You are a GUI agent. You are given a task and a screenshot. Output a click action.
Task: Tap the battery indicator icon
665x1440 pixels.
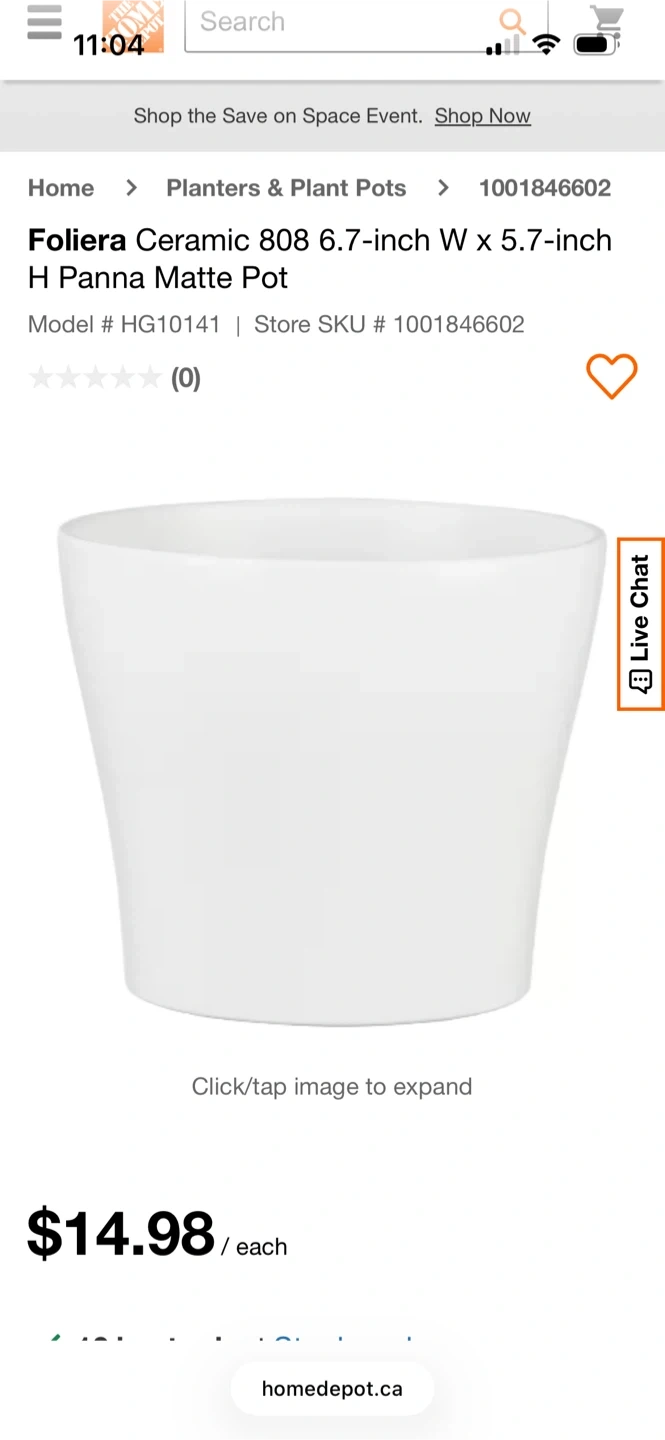coord(595,44)
